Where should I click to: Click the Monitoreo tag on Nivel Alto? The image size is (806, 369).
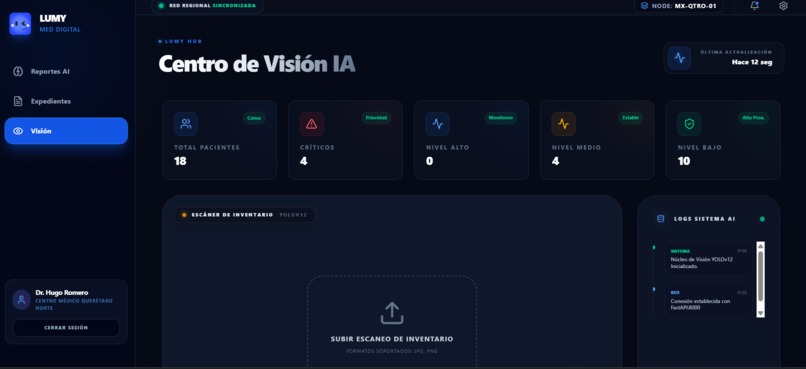pyautogui.click(x=501, y=118)
